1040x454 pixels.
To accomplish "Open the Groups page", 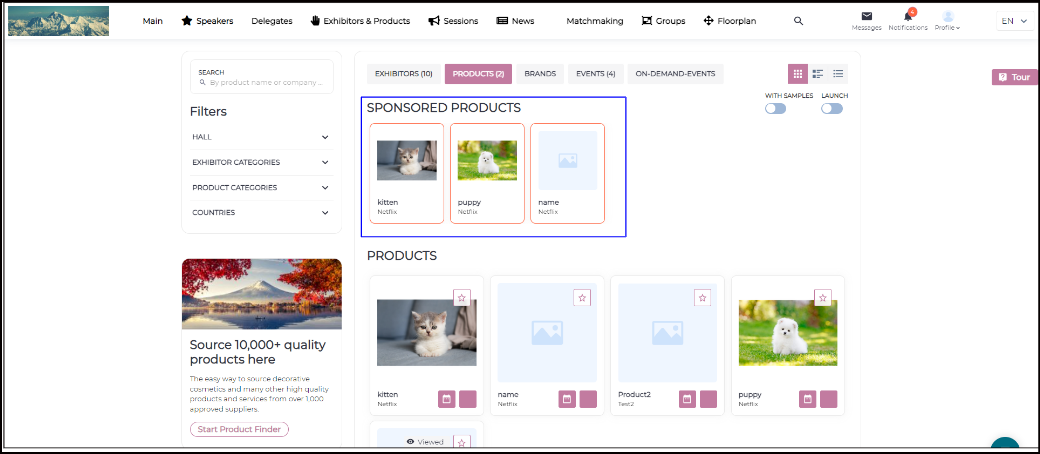I will [663, 21].
